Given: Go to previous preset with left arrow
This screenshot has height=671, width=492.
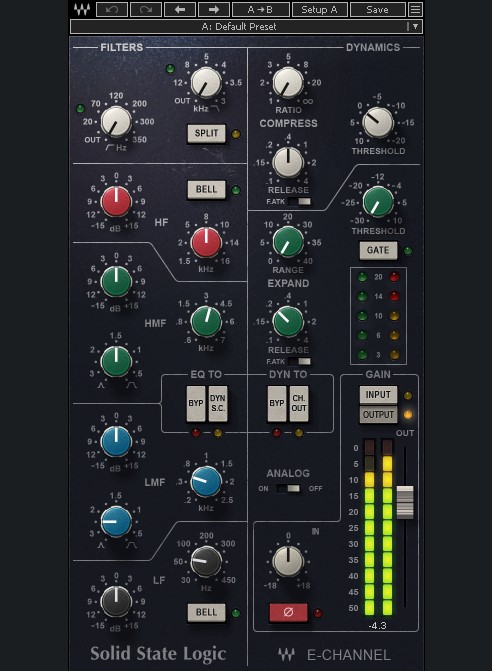Looking at the screenshot, I should (x=180, y=9).
